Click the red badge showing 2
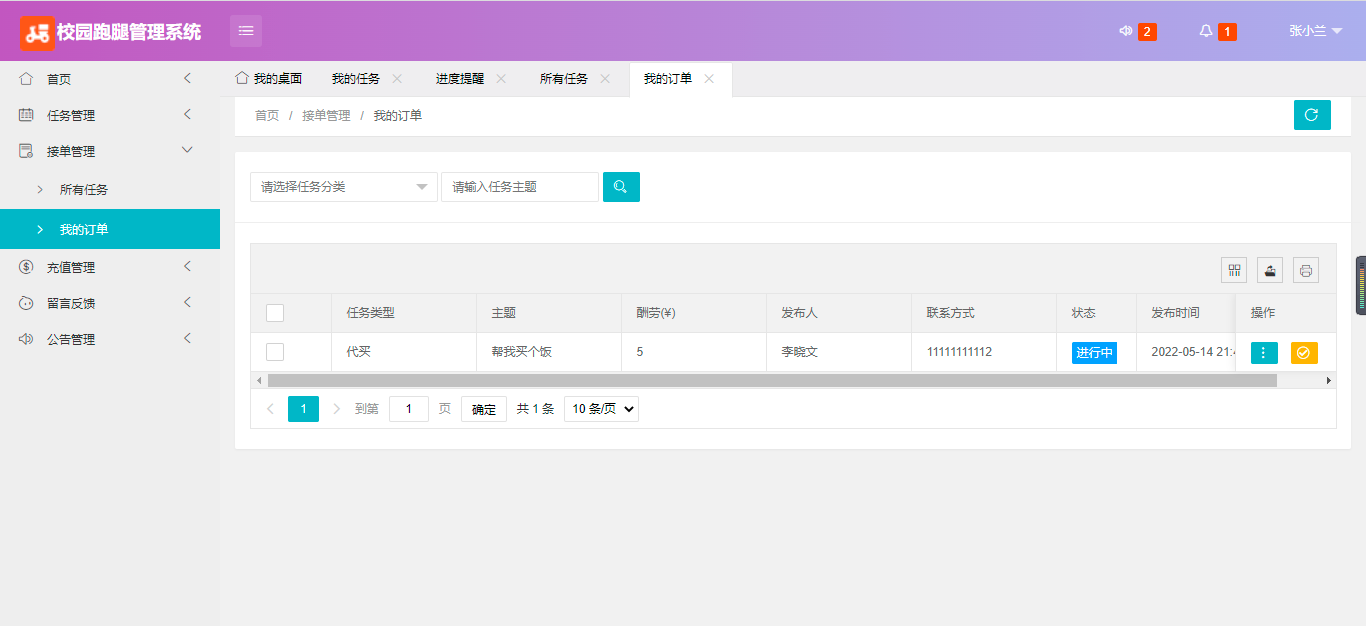Image resolution: width=1366 pixels, height=626 pixels. (1147, 32)
